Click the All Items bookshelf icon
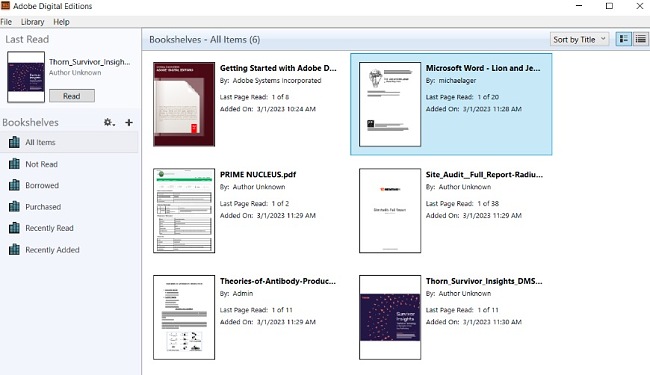Screen dimensions: 650x375 (14, 142)
